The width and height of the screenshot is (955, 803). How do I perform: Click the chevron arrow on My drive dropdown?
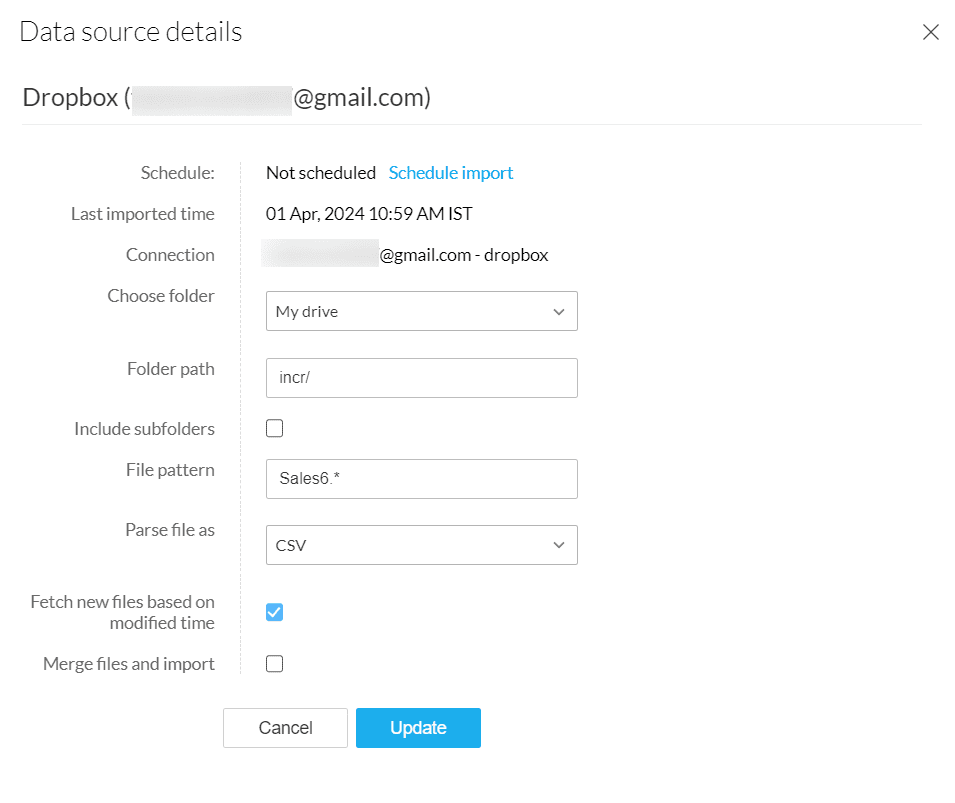pos(558,312)
